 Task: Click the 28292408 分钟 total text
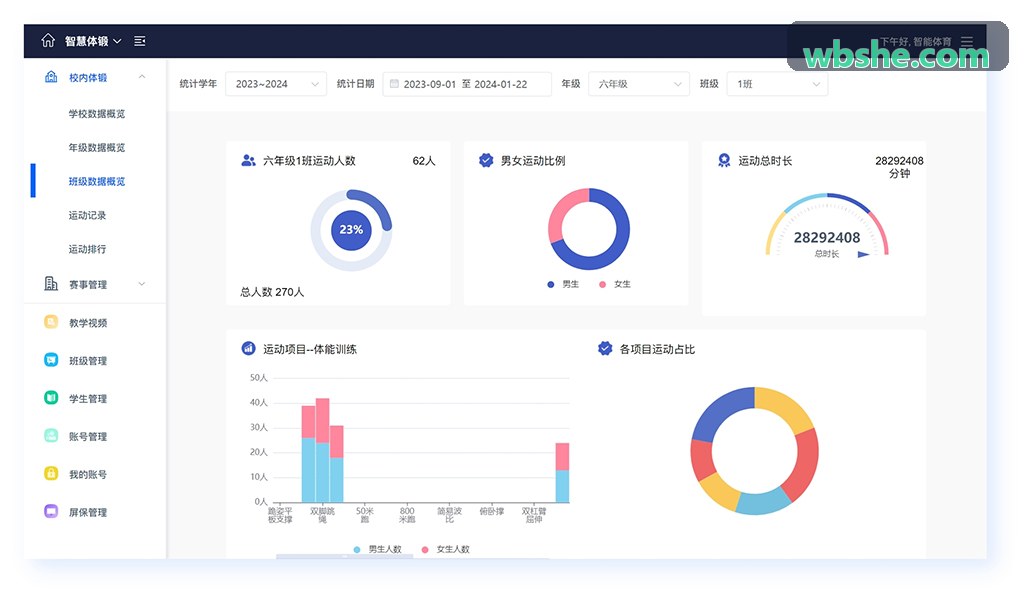pos(899,167)
